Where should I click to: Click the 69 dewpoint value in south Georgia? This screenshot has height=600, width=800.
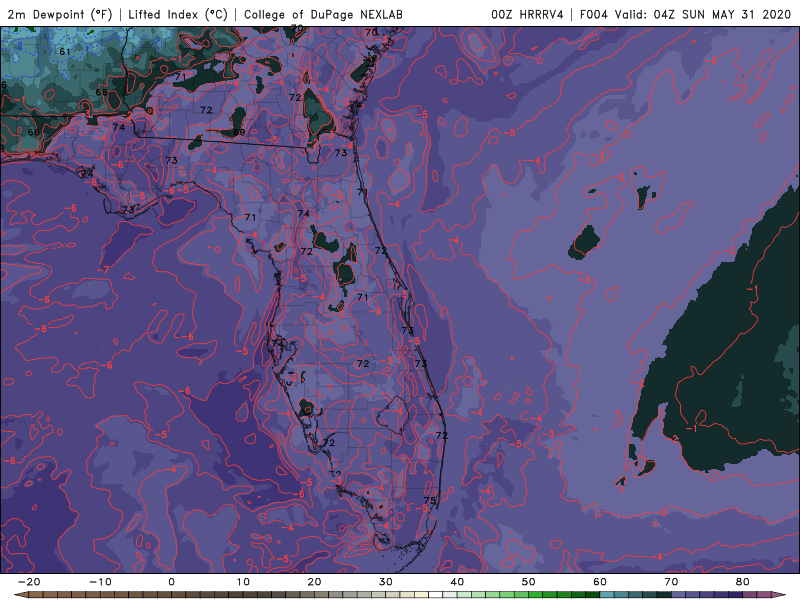[239, 132]
